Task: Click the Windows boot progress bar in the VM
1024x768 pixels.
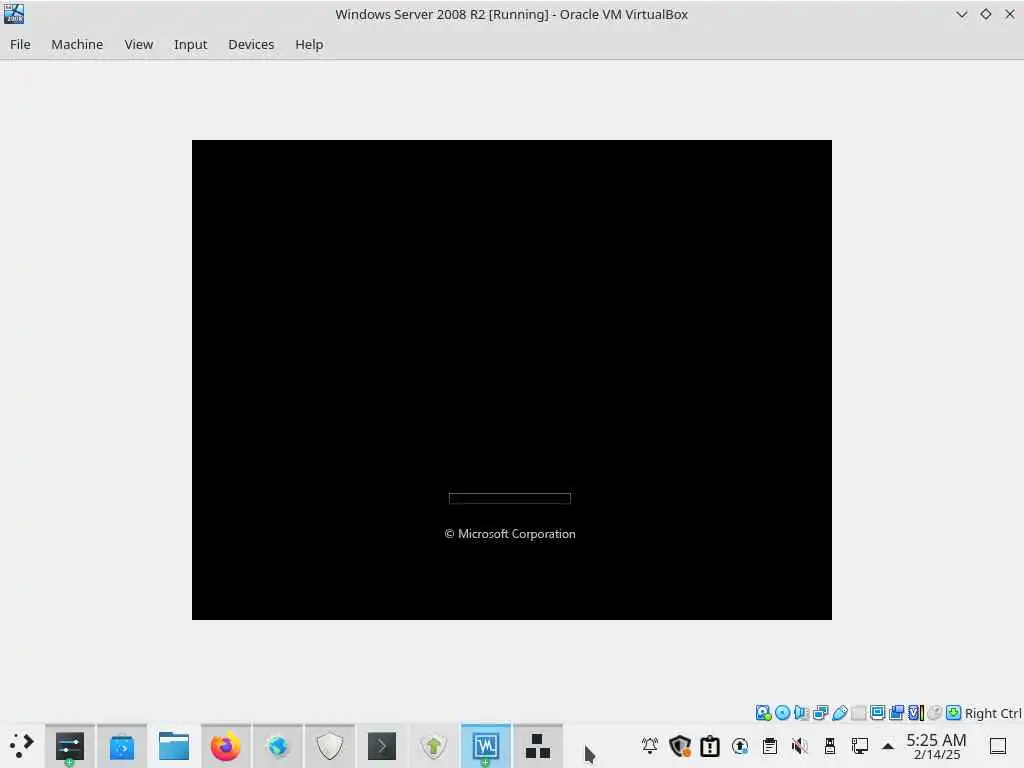Action: pos(509,498)
